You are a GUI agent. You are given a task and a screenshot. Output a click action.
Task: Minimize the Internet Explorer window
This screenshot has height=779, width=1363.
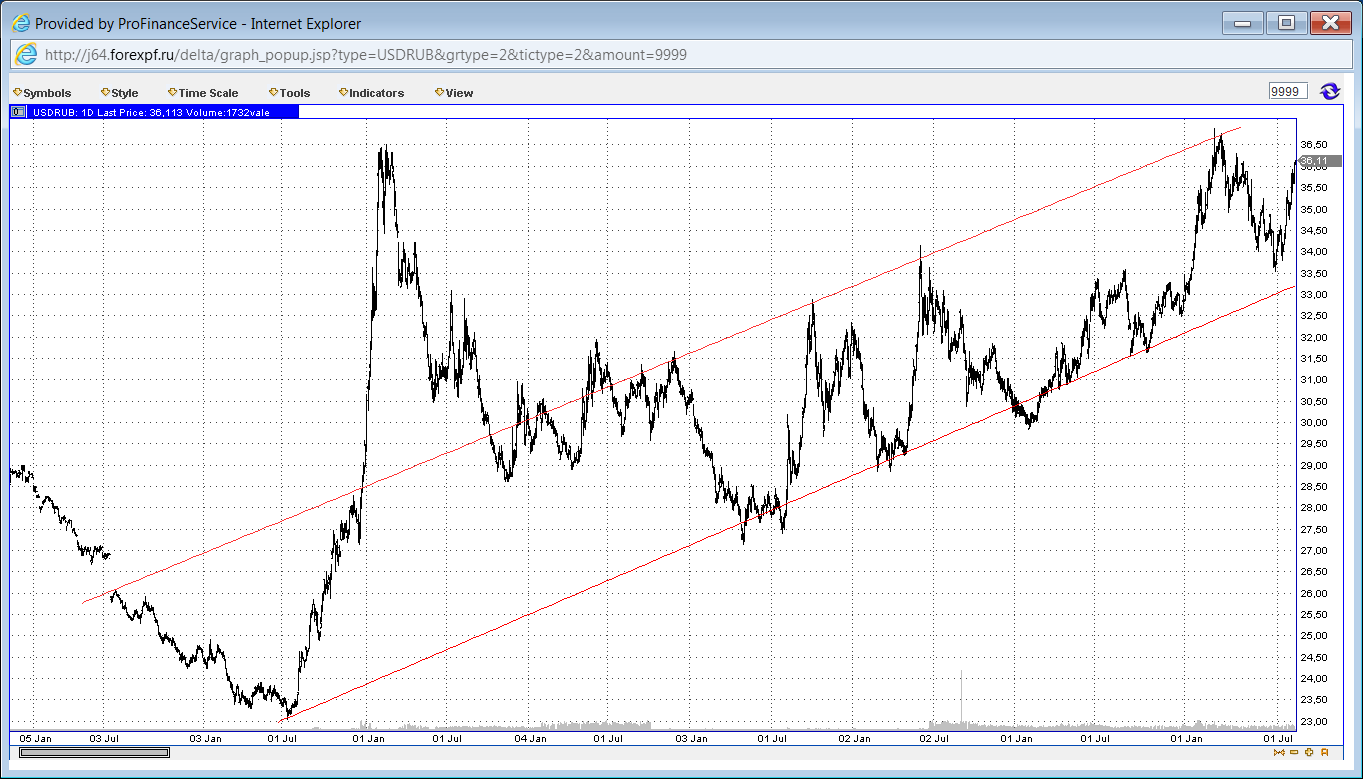(1243, 22)
